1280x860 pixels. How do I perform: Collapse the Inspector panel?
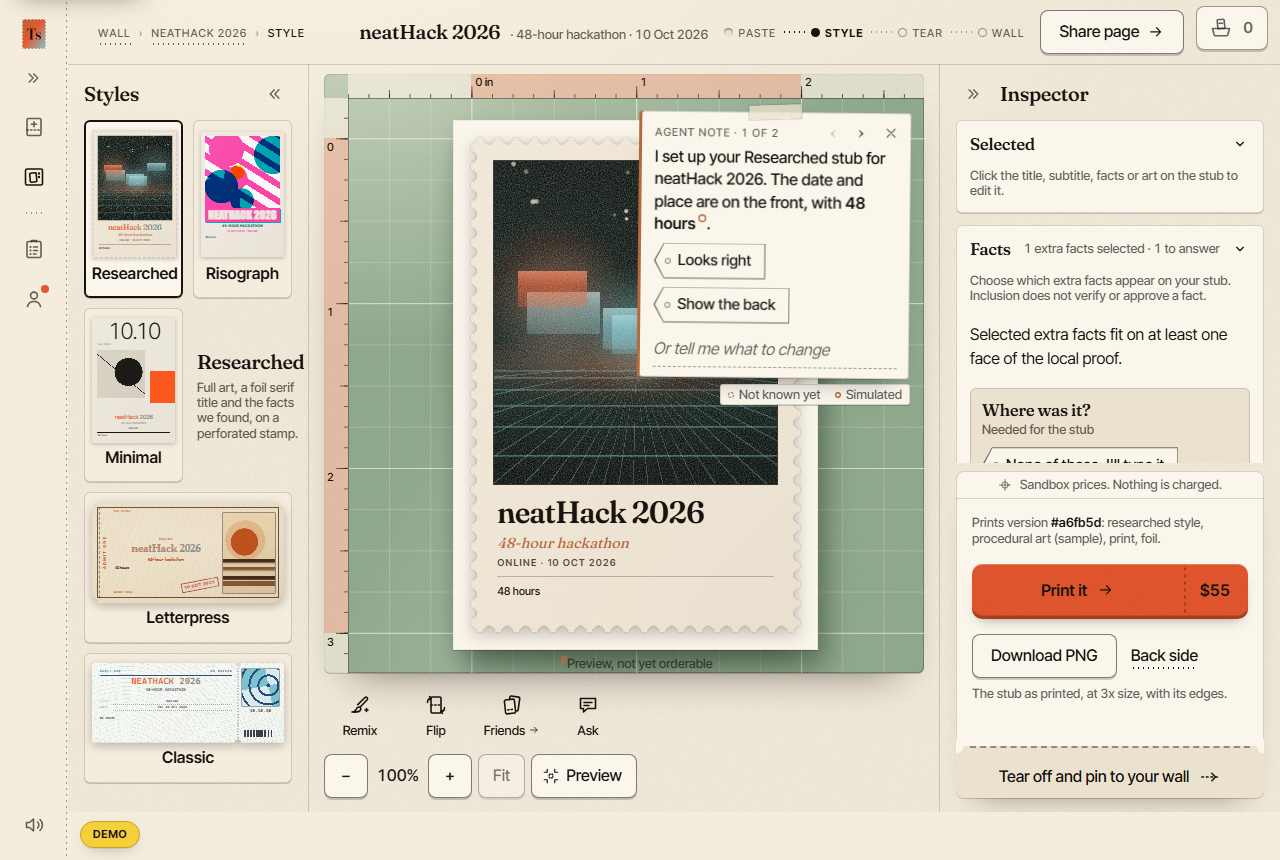pyautogui.click(x=973, y=94)
